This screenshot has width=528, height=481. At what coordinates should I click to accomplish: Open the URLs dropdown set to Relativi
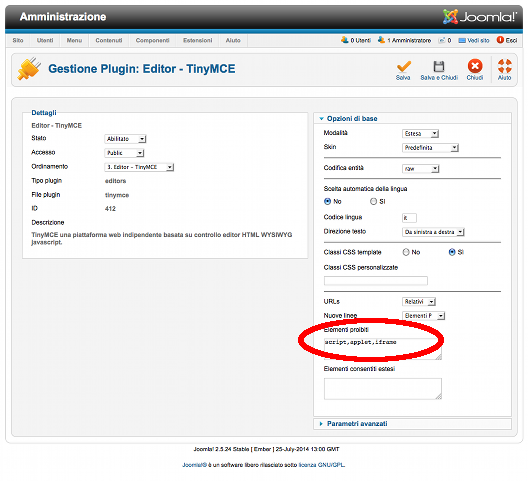tap(419, 301)
